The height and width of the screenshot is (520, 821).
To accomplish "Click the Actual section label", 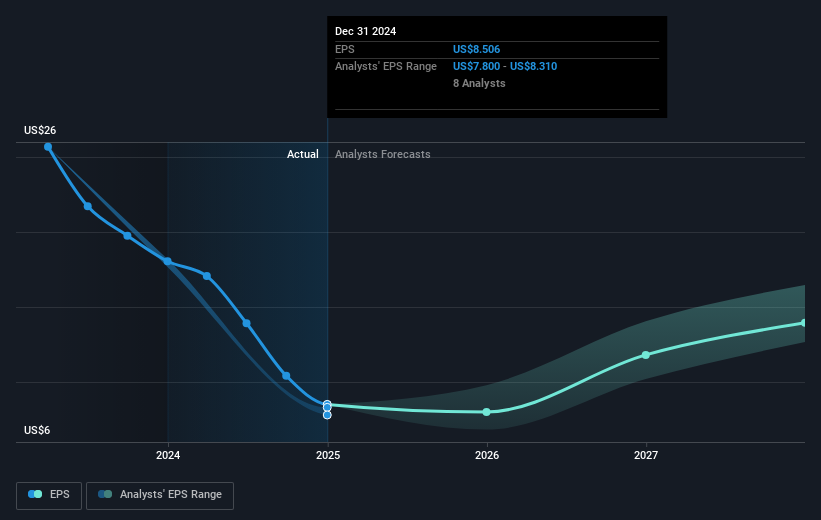I will pos(303,154).
